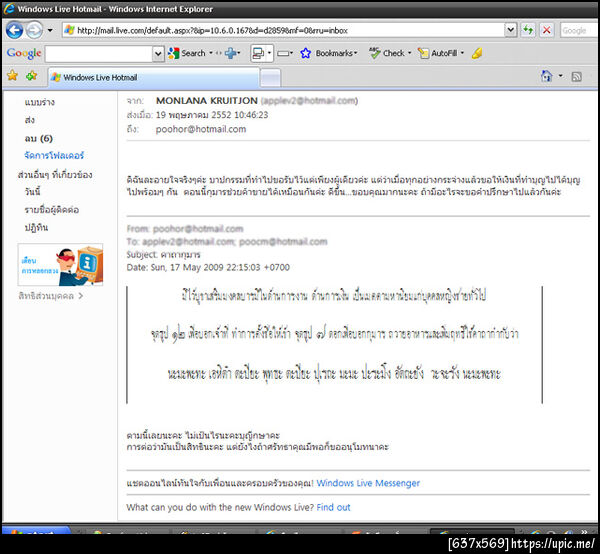Run spell Check from Google toolbar
The width and height of the screenshot is (600, 554).
pos(390,53)
